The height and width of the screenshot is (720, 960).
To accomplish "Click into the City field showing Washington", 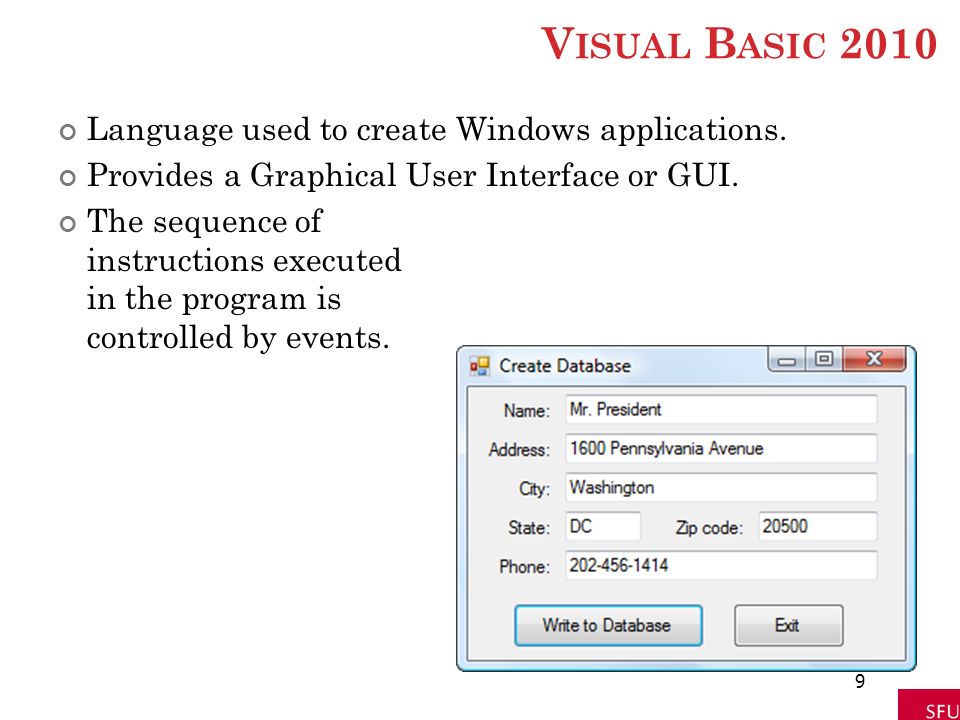I will (721, 487).
